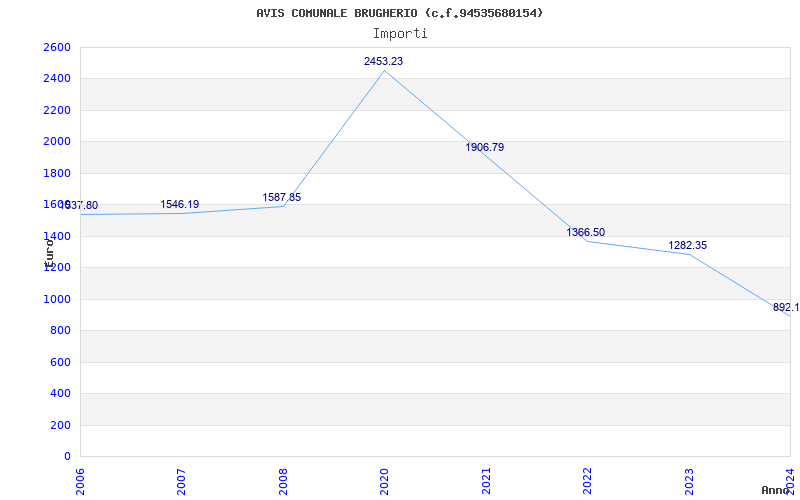
Task: Click the 600 y-axis tick label
Action: [x=61, y=362]
